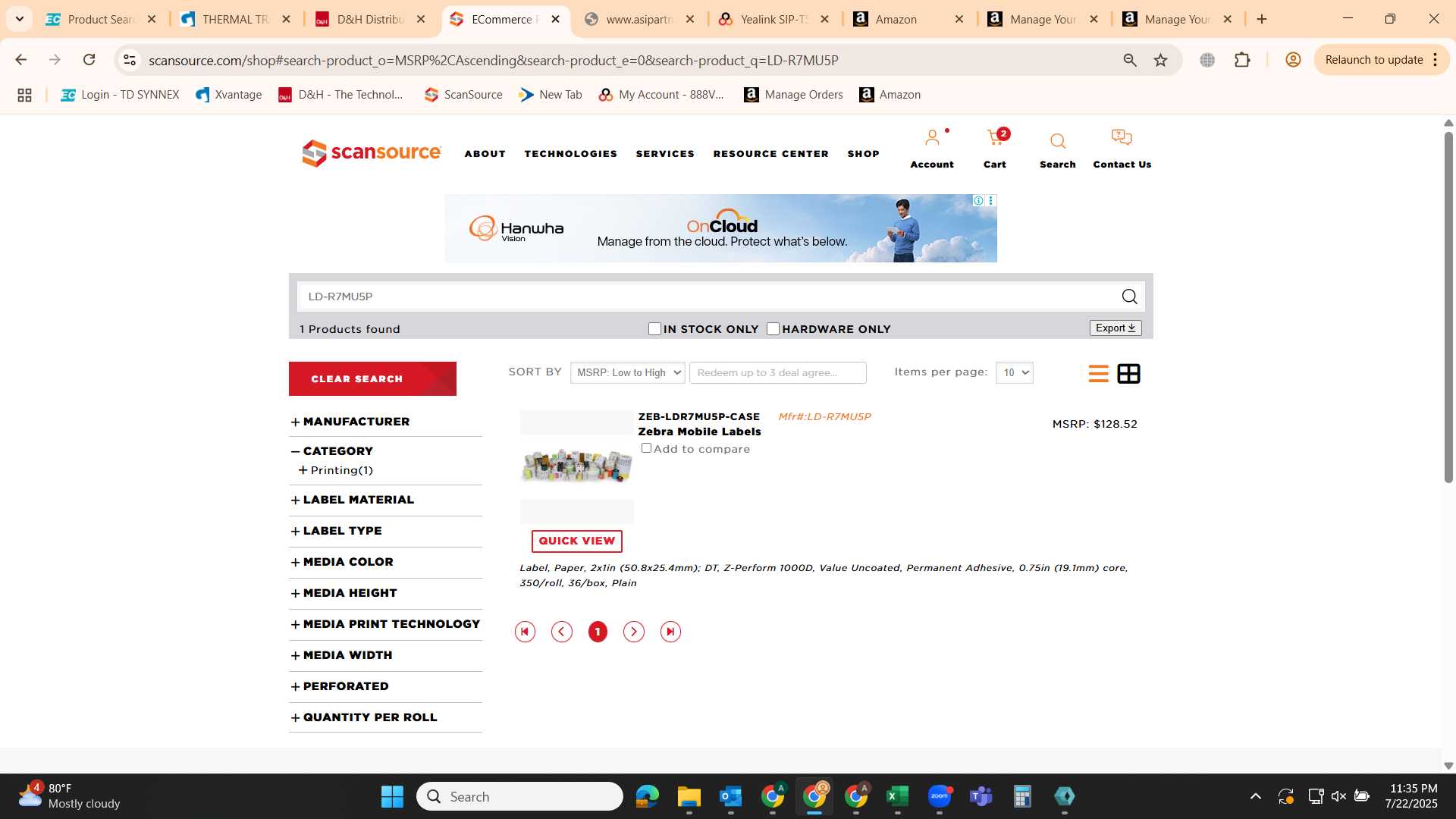Reload the page
This screenshot has width=1456, height=819.
(x=89, y=60)
